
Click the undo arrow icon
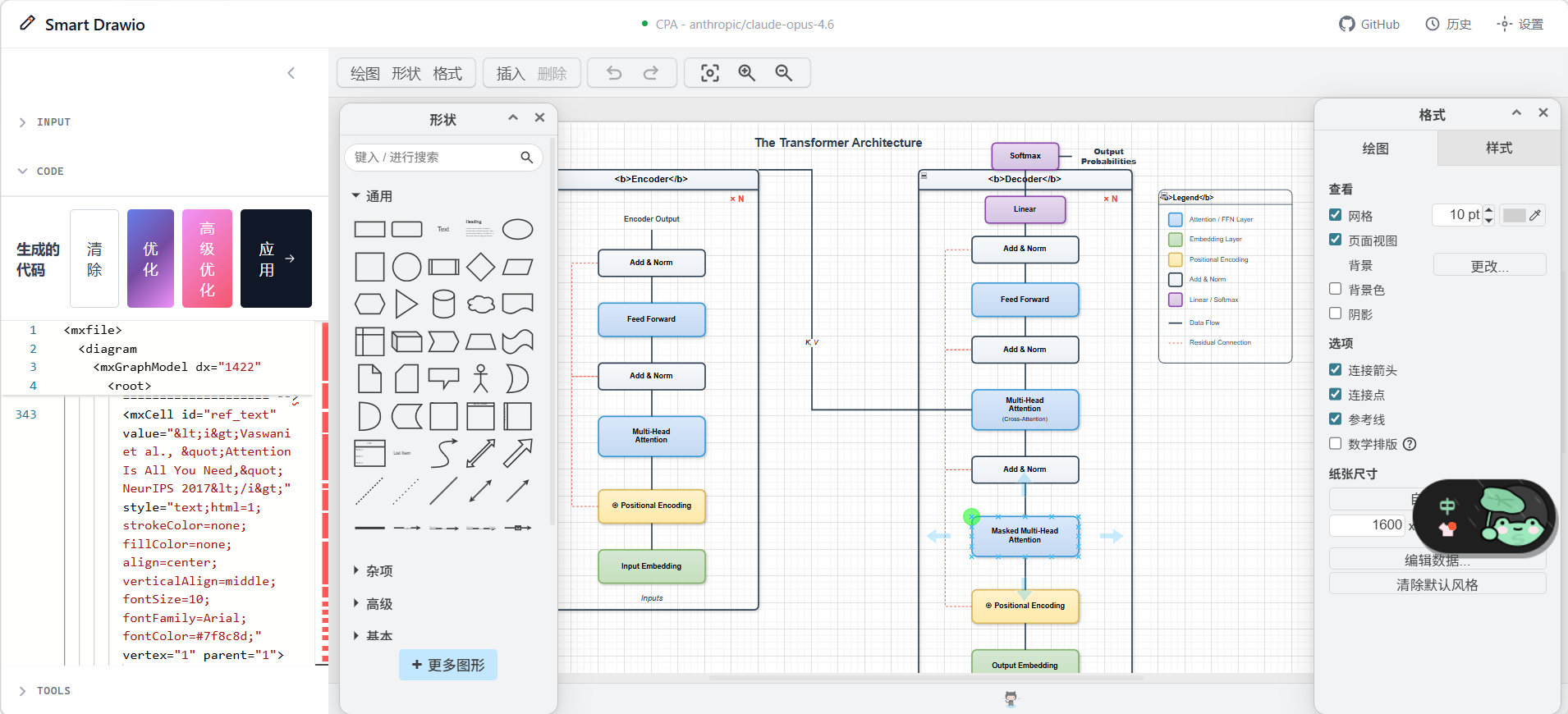pos(614,73)
